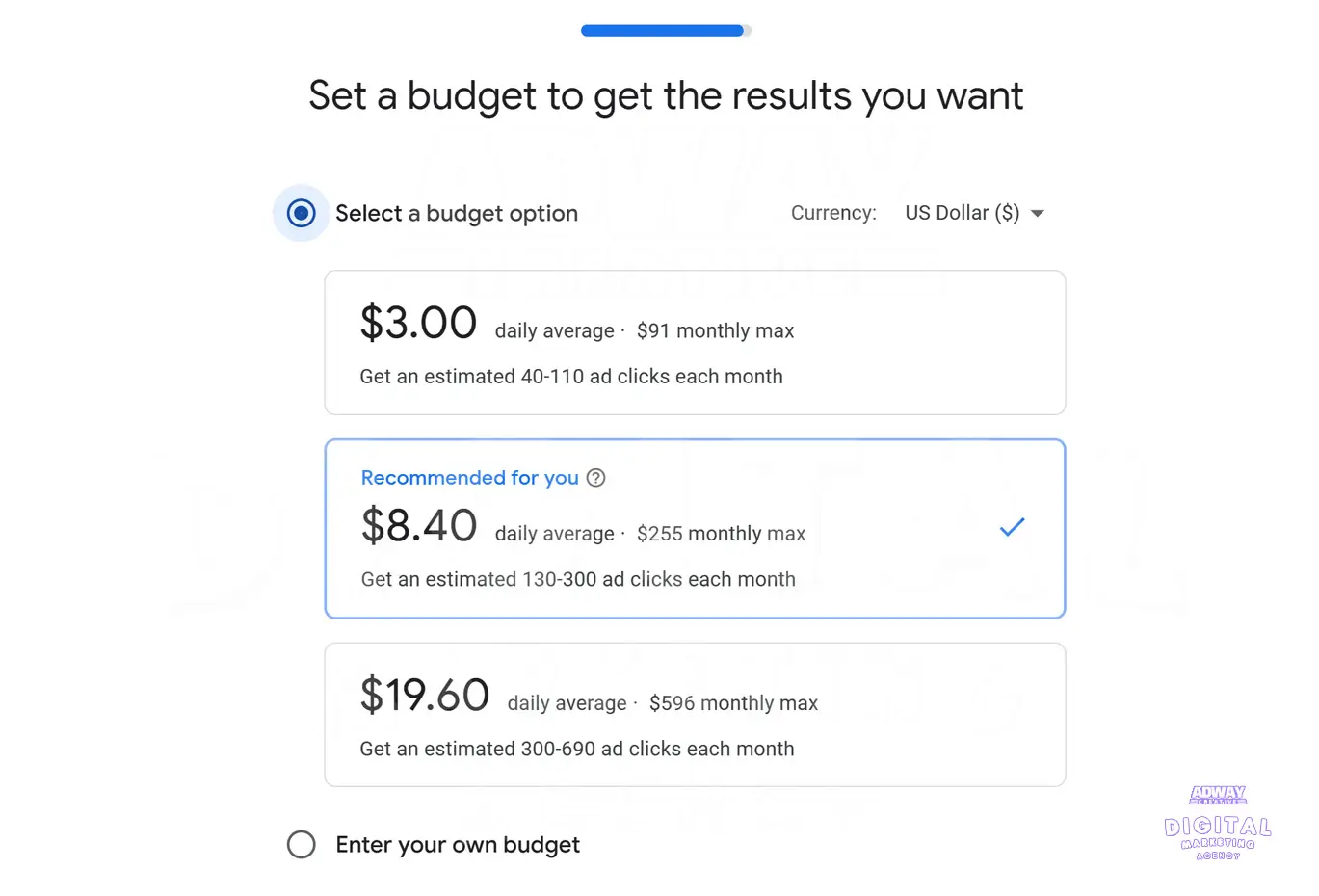Image resolution: width=1319 pixels, height=896 pixels.
Task: Click the recommended $8.40 budget card
Action: pyautogui.click(x=695, y=528)
